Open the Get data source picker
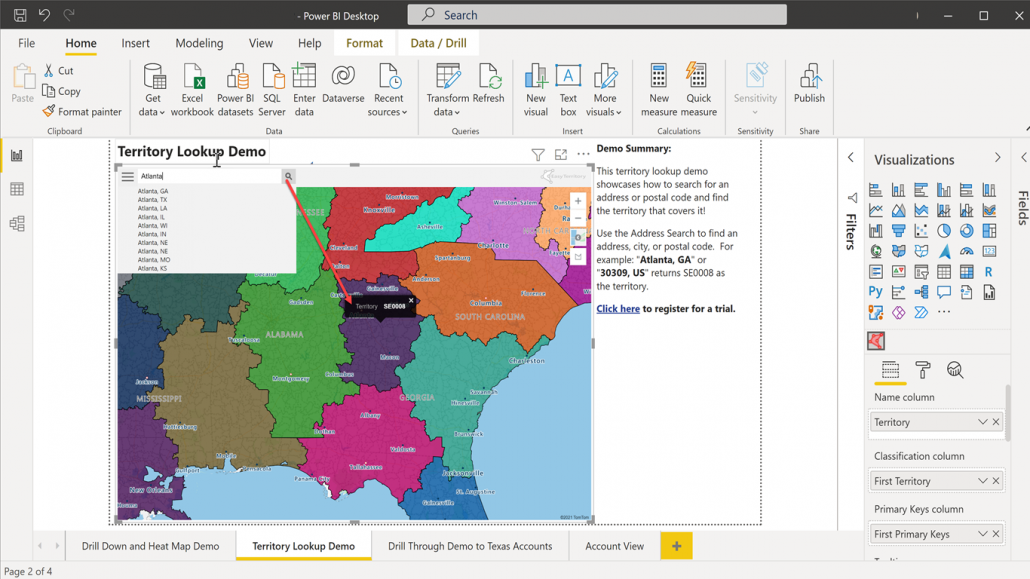 pyautogui.click(x=152, y=91)
